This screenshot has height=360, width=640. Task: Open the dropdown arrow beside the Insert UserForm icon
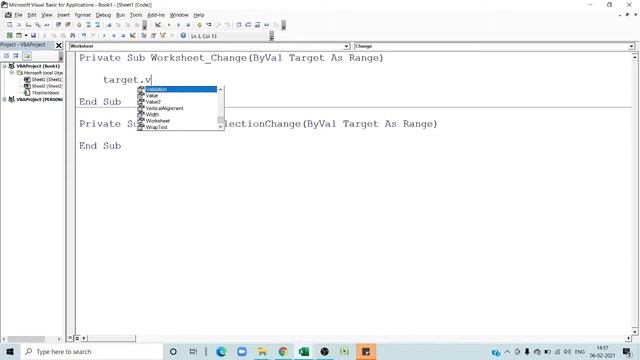(x=26, y=36)
